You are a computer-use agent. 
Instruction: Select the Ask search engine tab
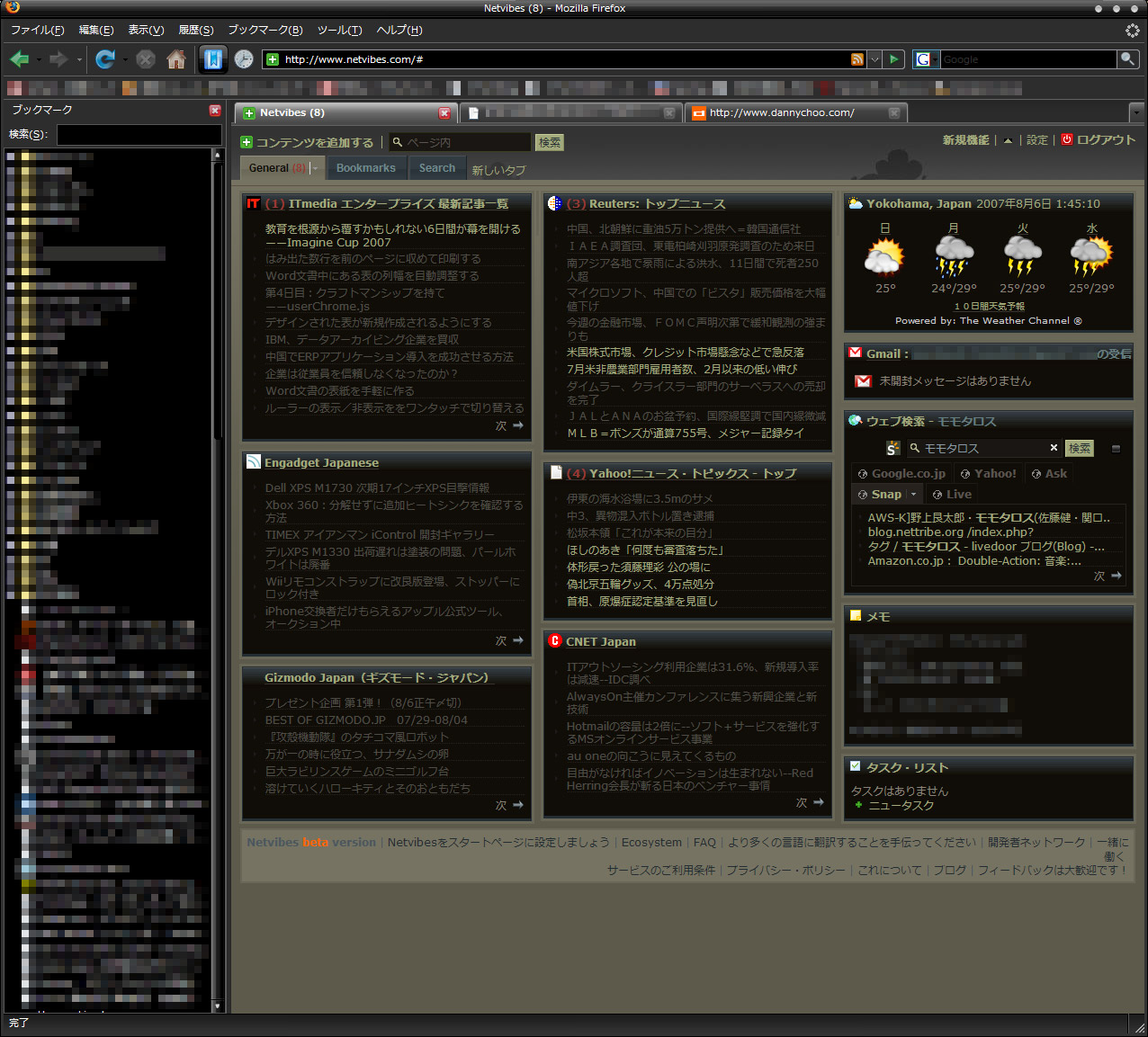(1049, 473)
